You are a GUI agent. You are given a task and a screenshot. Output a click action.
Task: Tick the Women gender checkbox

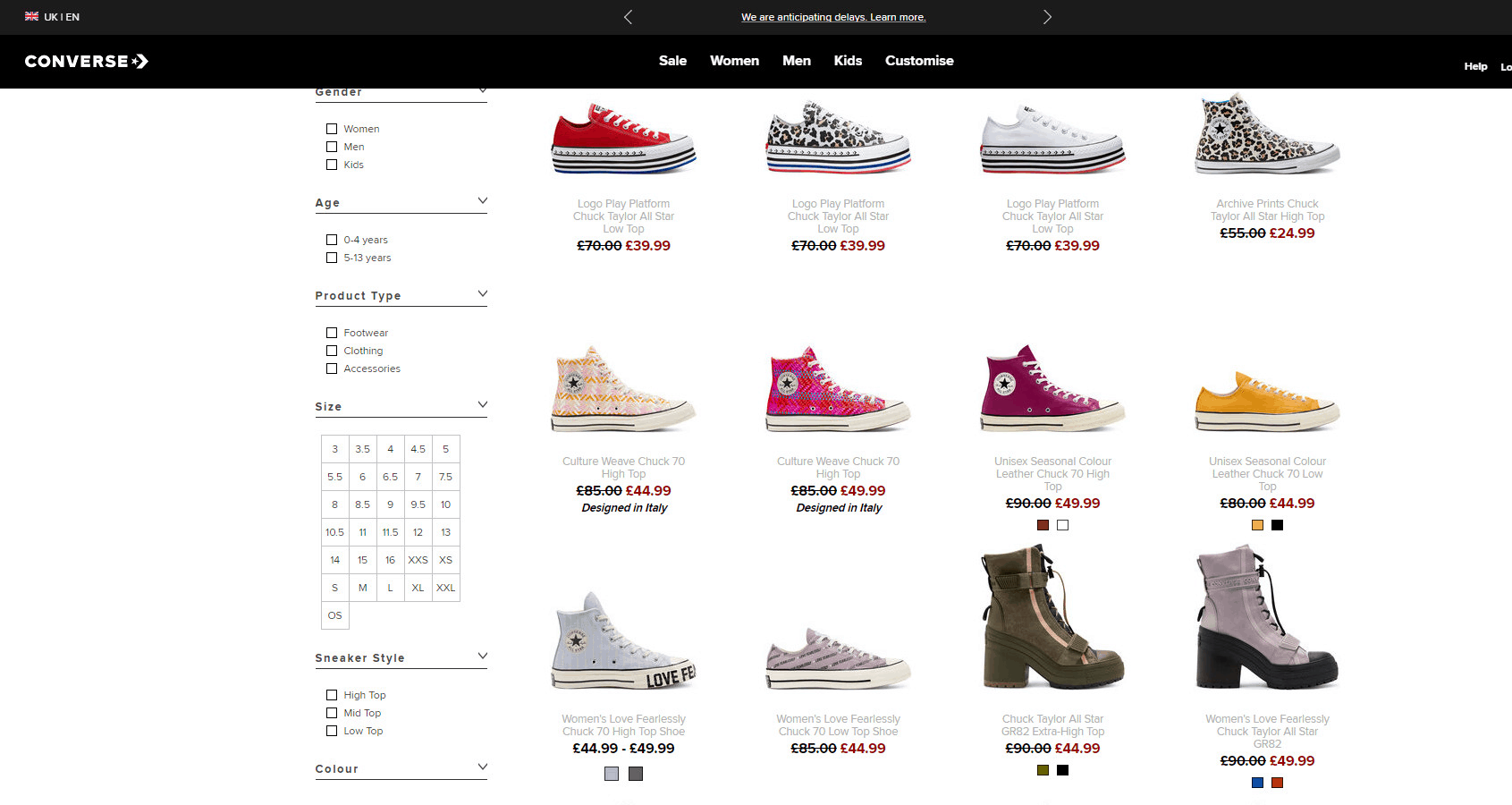tap(332, 129)
